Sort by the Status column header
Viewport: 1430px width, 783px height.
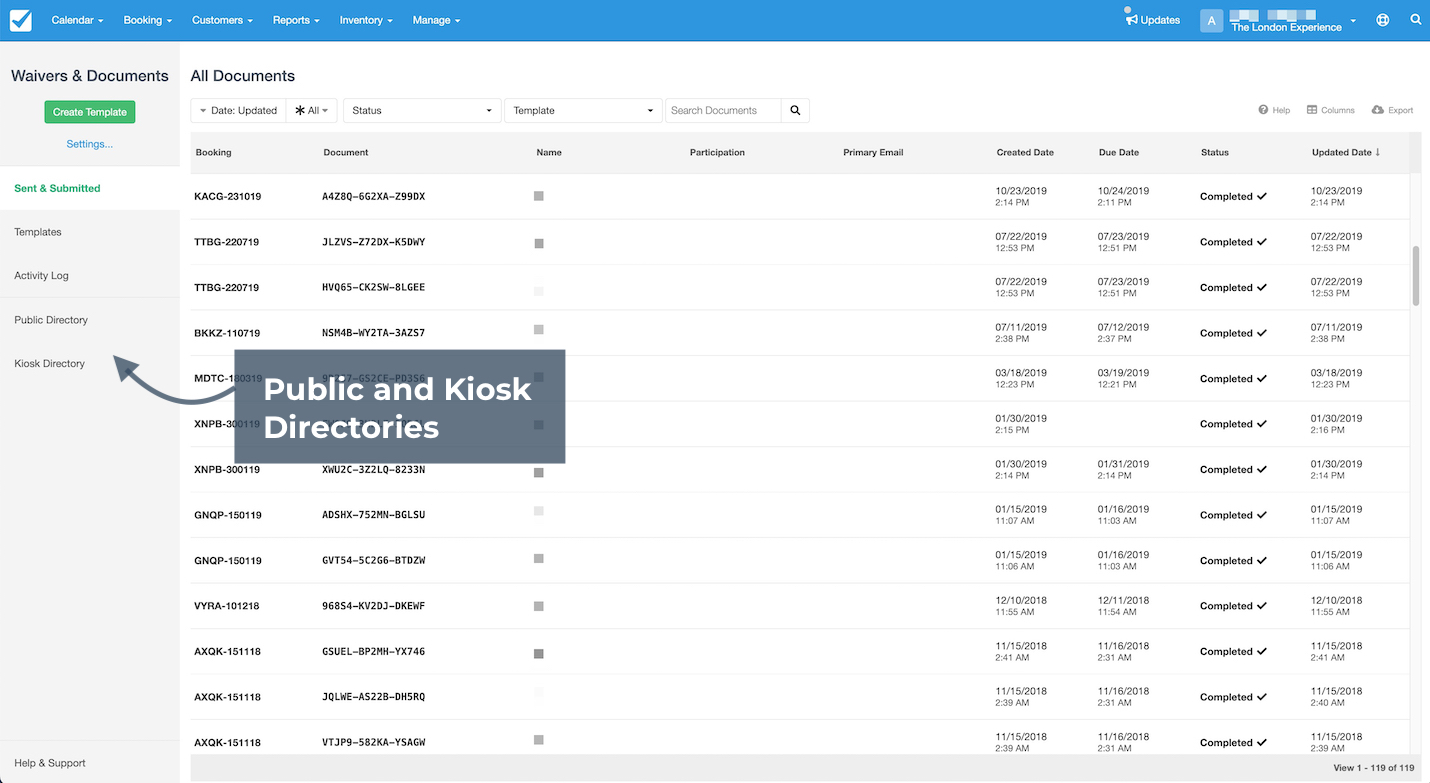(x=1215, y=153)
